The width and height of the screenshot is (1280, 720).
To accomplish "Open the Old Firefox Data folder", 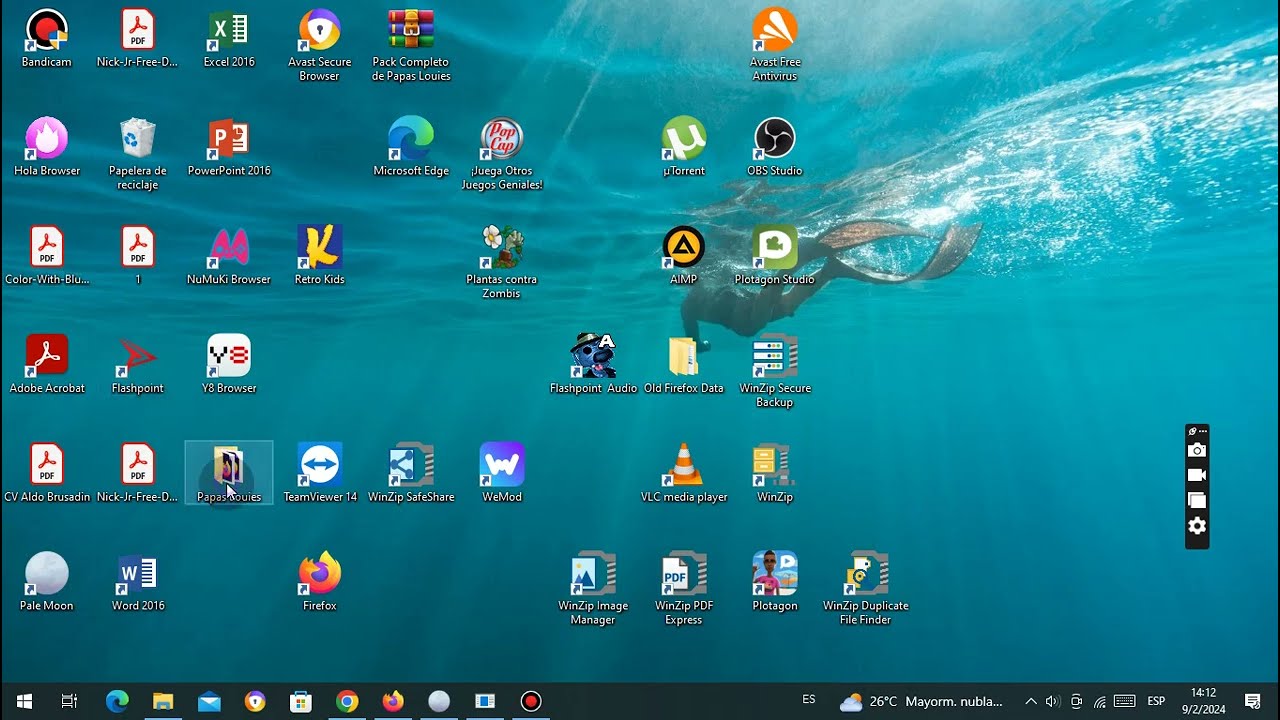I will click(684, 366).
